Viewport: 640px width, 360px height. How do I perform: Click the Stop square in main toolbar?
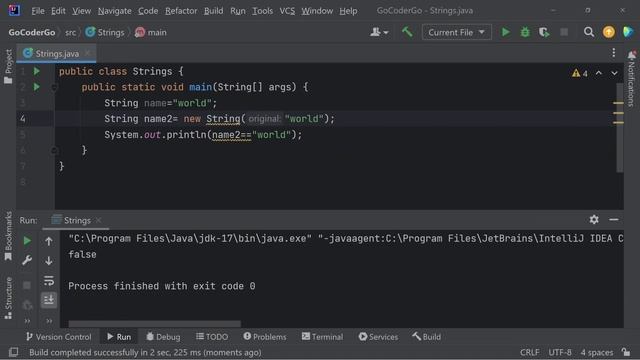(x=564, y=32)
